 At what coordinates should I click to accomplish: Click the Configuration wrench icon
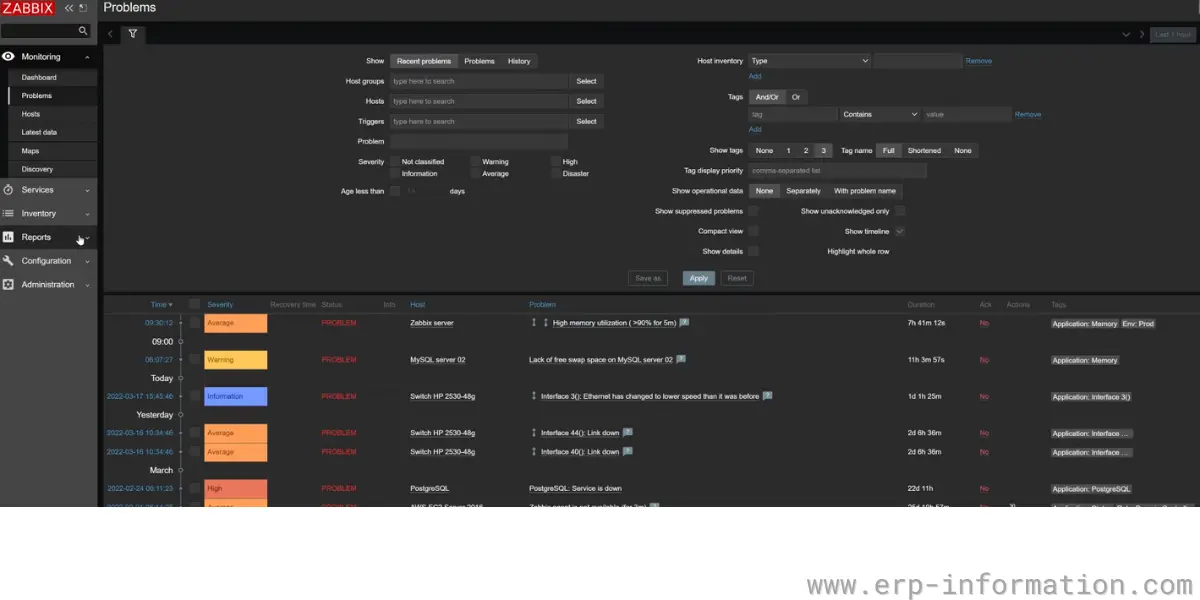(x=8, y=261)
